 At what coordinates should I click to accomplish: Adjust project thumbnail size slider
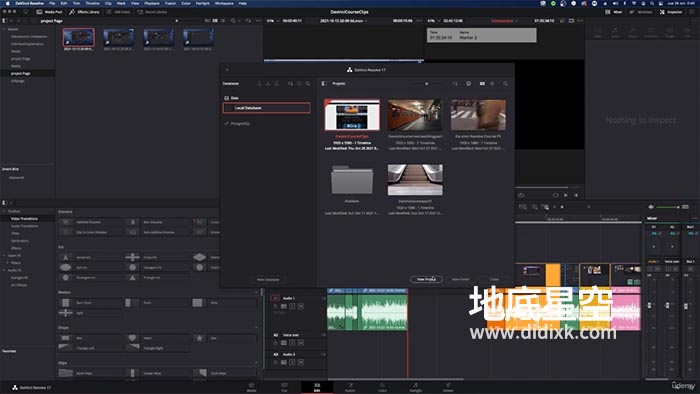point(427,83)
